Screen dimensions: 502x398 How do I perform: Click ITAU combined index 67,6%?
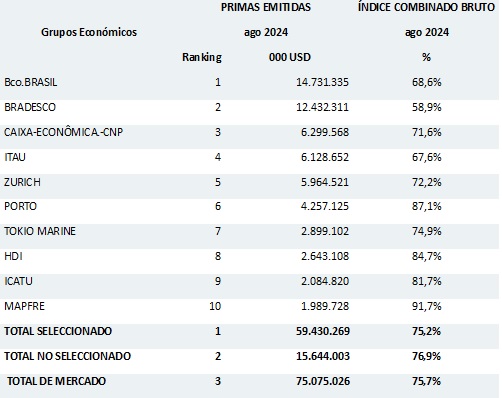(x=426, y=157)
